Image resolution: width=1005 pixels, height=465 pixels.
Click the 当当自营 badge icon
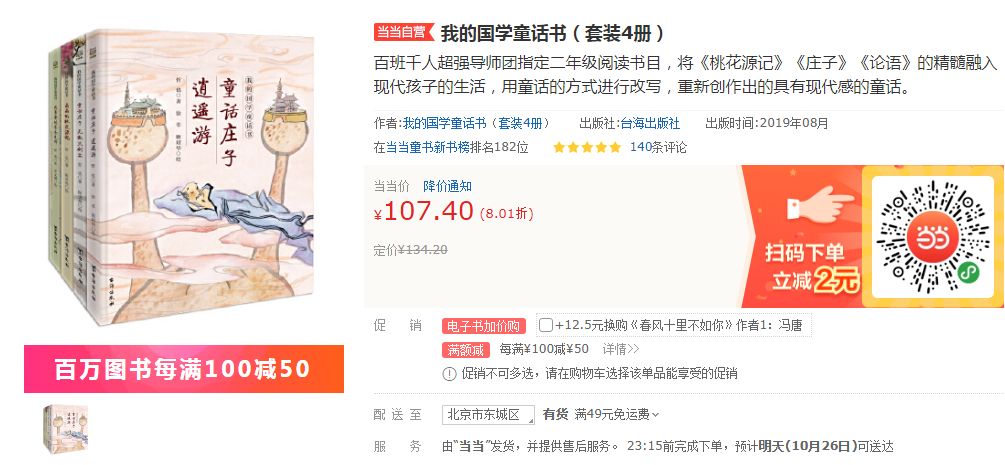(404, 32)
